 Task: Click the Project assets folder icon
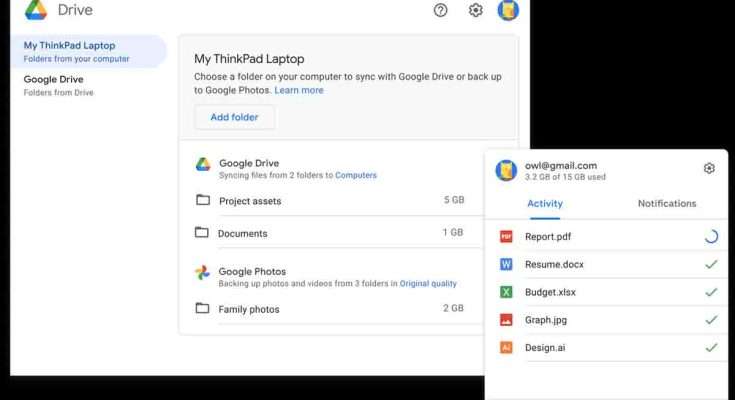coord(203,200)
